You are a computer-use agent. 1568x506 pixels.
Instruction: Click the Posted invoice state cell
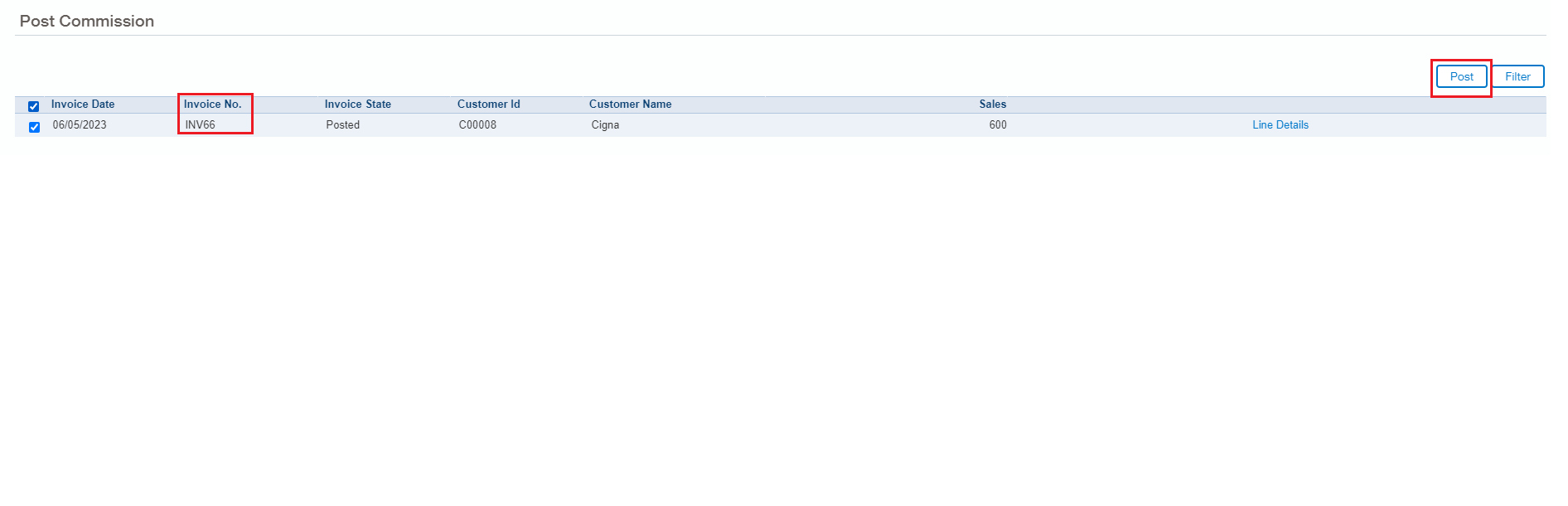pyautogui.click(x=342, y=125)
